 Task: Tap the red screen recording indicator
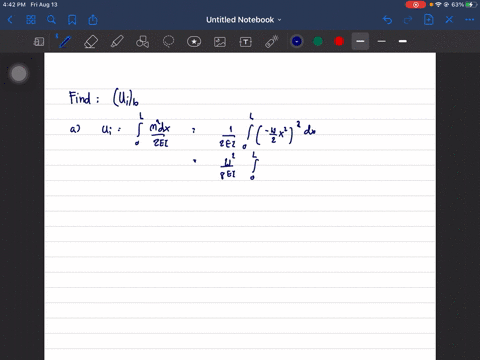tap(415, 5)
